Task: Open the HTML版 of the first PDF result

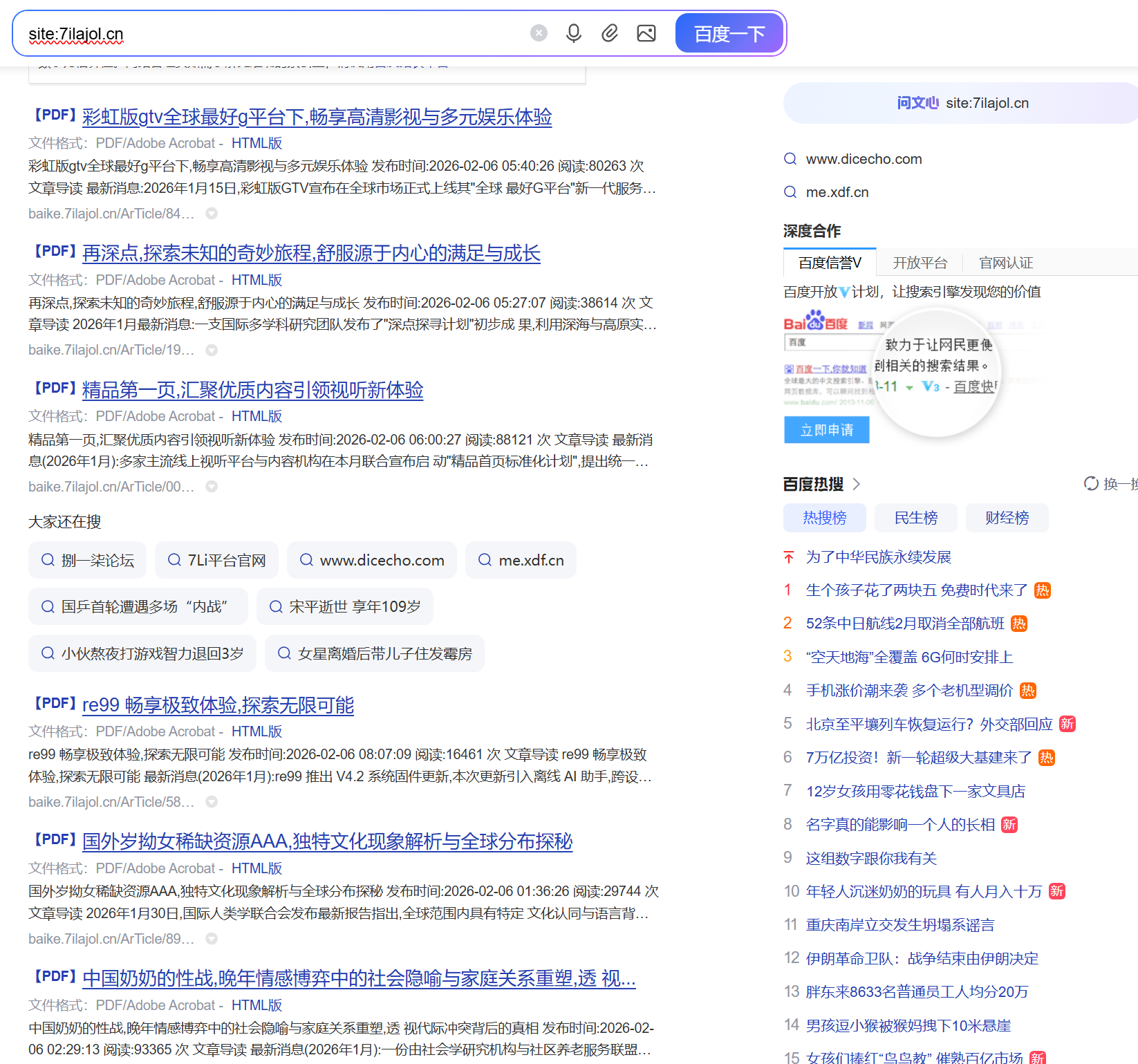Action: tap(256, 143)
